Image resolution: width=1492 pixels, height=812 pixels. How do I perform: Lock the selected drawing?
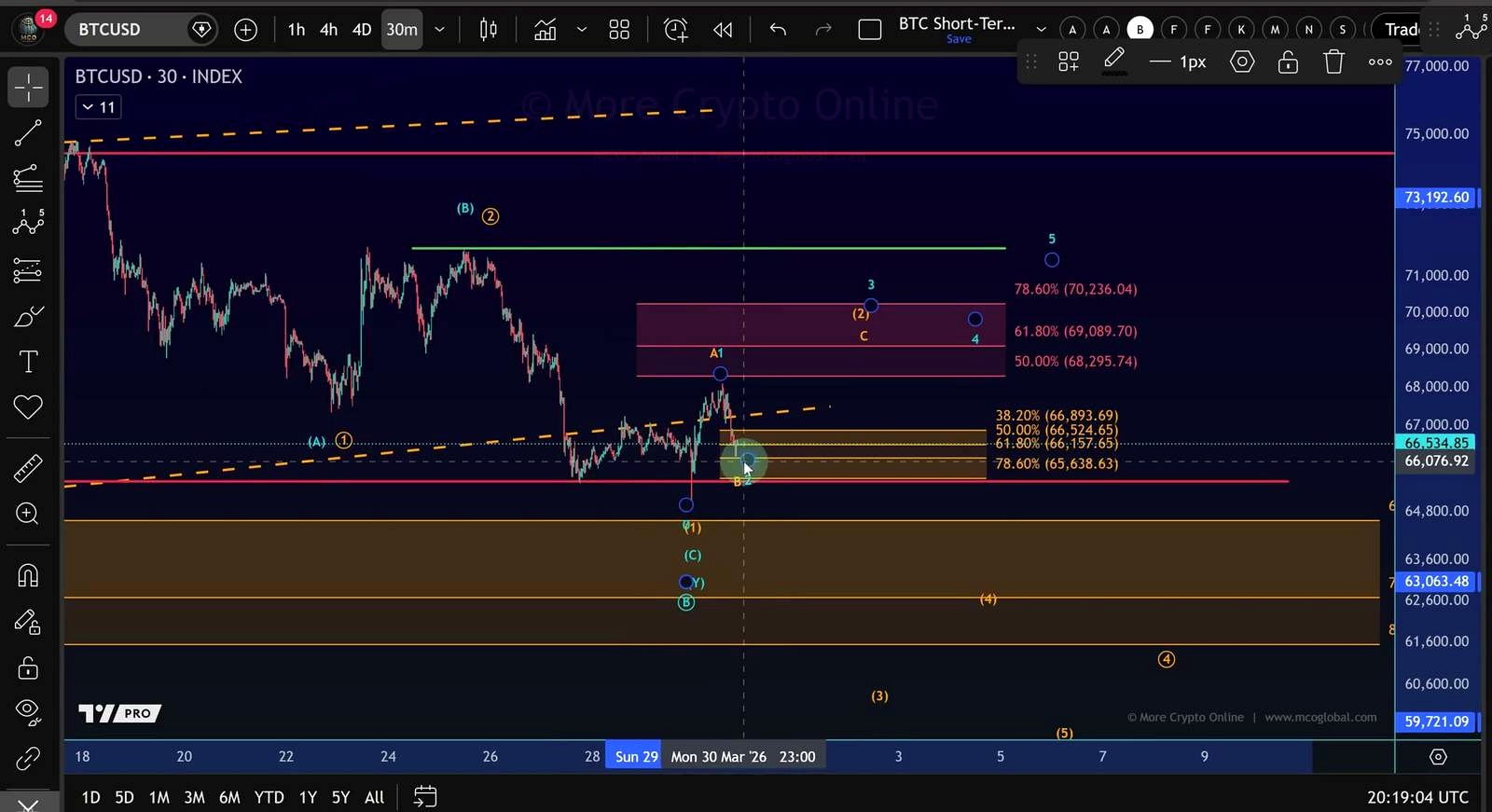[x=1288, y=62]
